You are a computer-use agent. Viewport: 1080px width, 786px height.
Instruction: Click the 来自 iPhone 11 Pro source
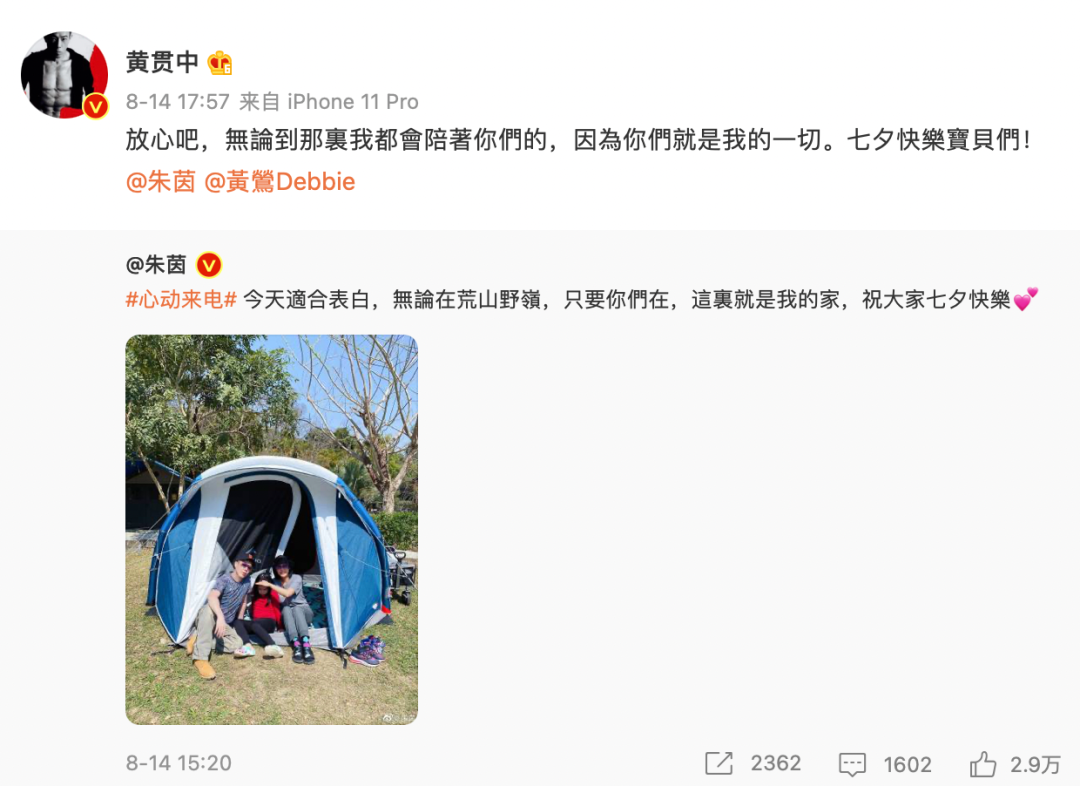pyautogui.click(x=329, y=102)
